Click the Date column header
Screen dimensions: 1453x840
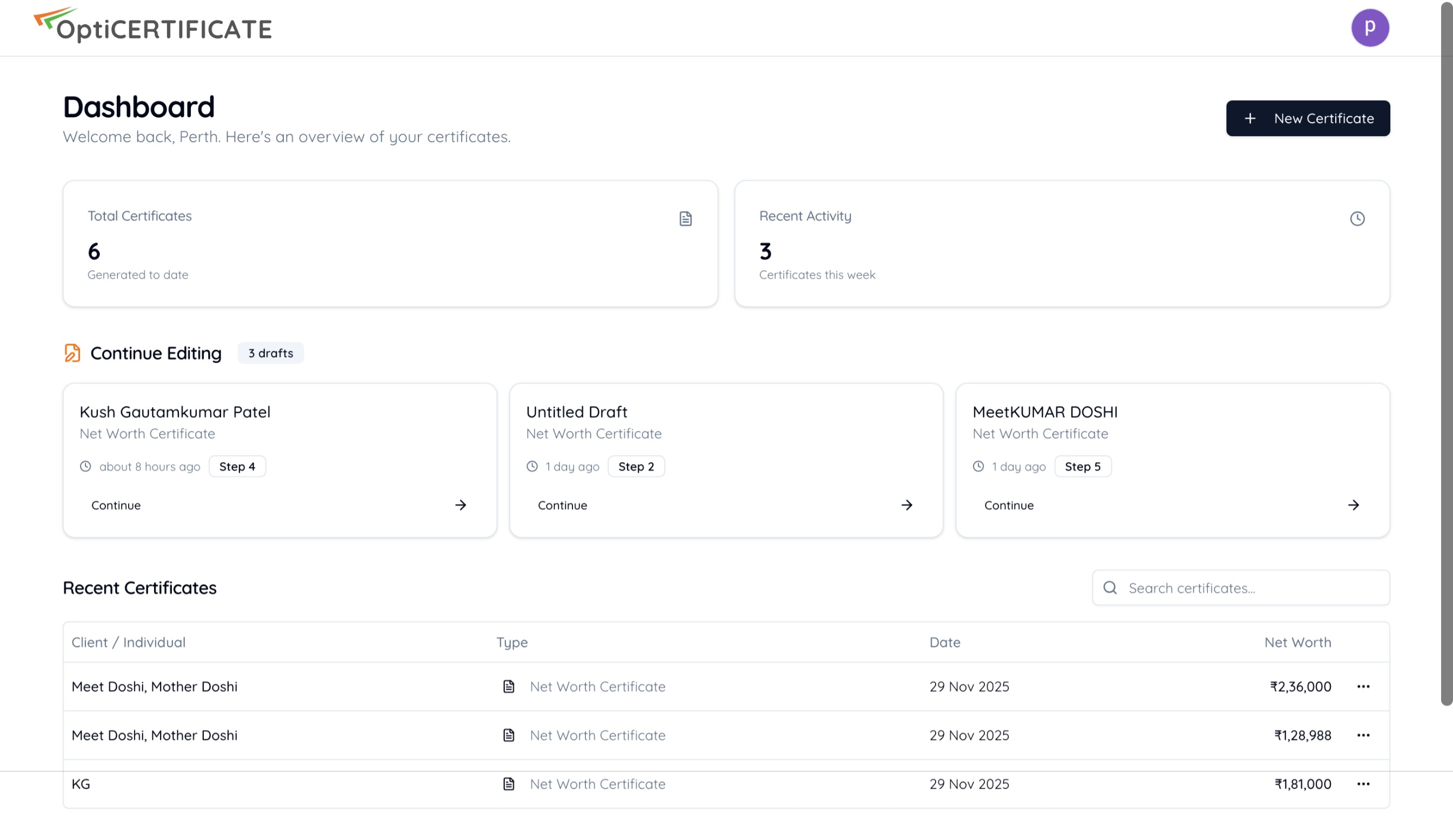944,642
